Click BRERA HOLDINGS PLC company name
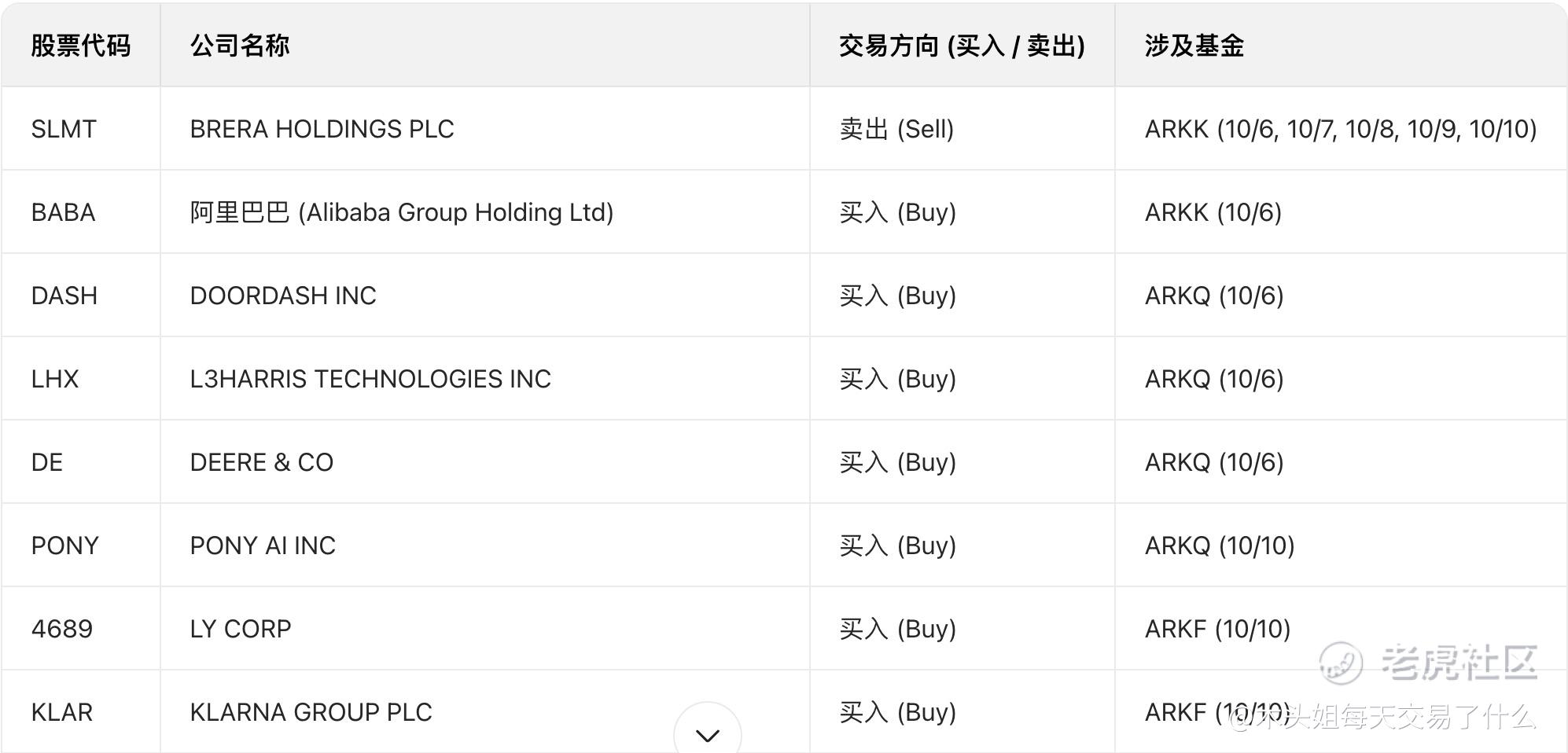 [322, 129]
